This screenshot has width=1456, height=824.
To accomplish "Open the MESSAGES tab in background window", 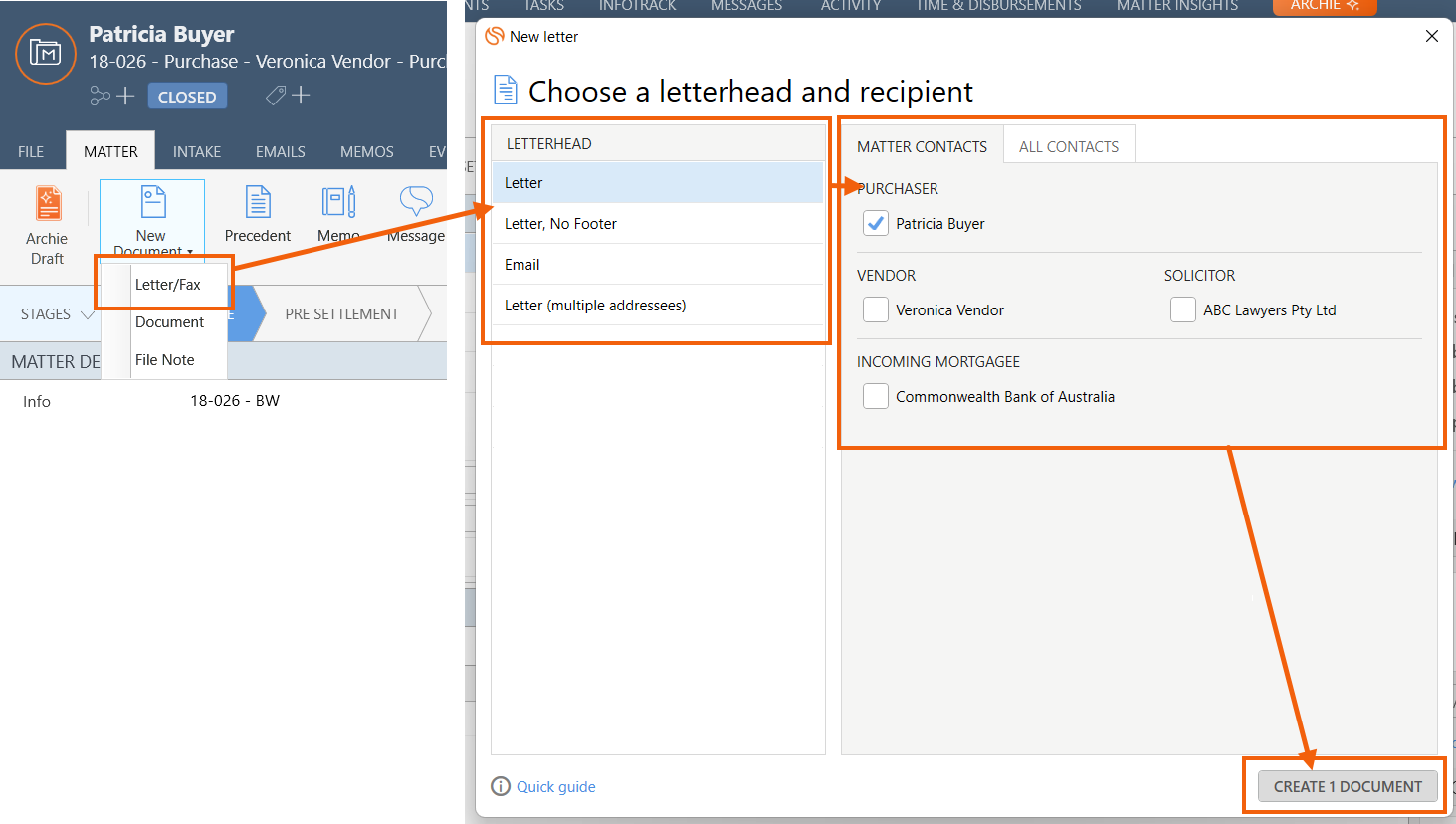I will [746, 6].
